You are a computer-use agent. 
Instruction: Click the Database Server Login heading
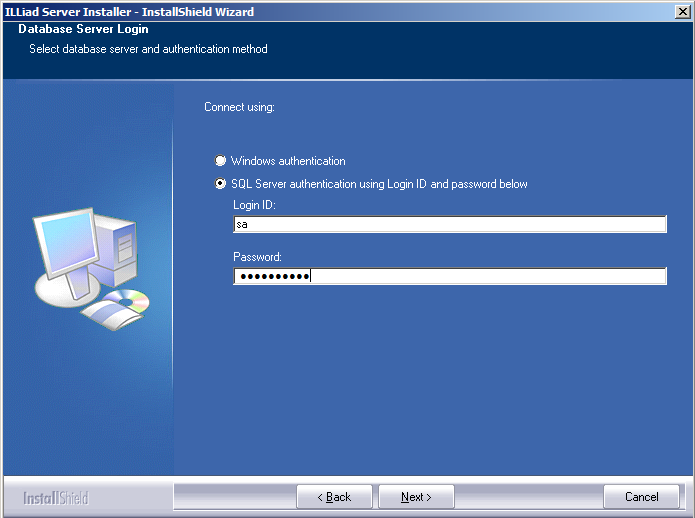click(83, 30)
